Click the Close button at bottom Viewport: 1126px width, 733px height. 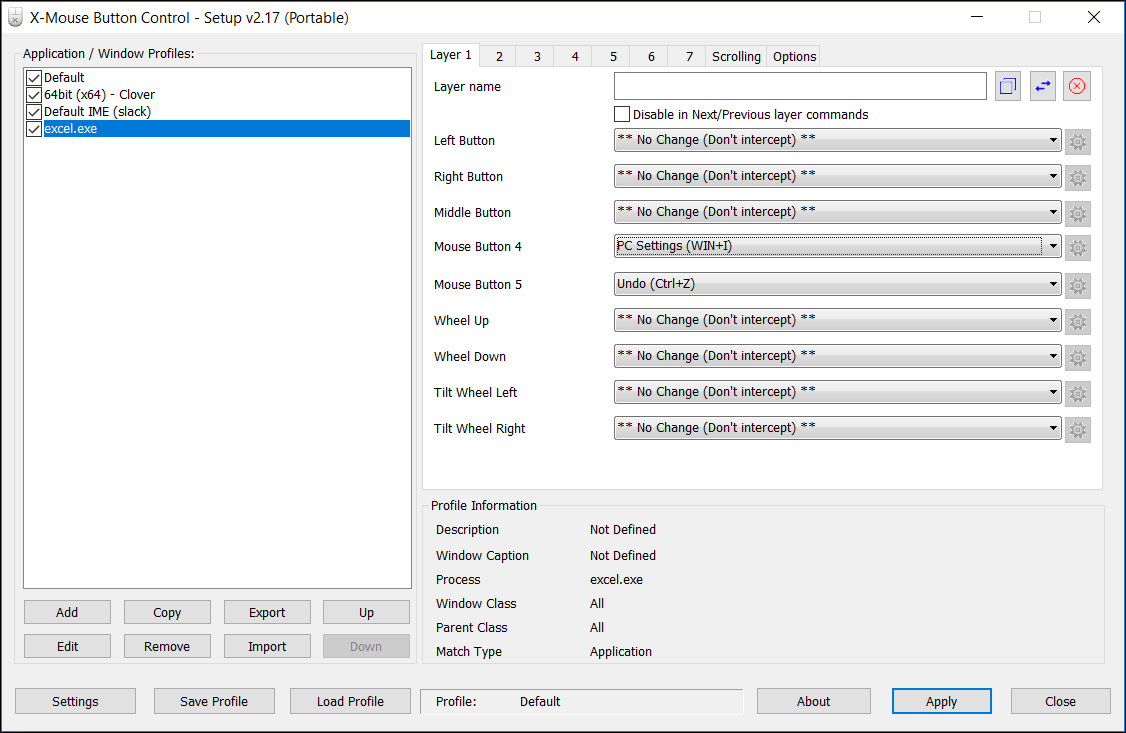[1061, 701]
